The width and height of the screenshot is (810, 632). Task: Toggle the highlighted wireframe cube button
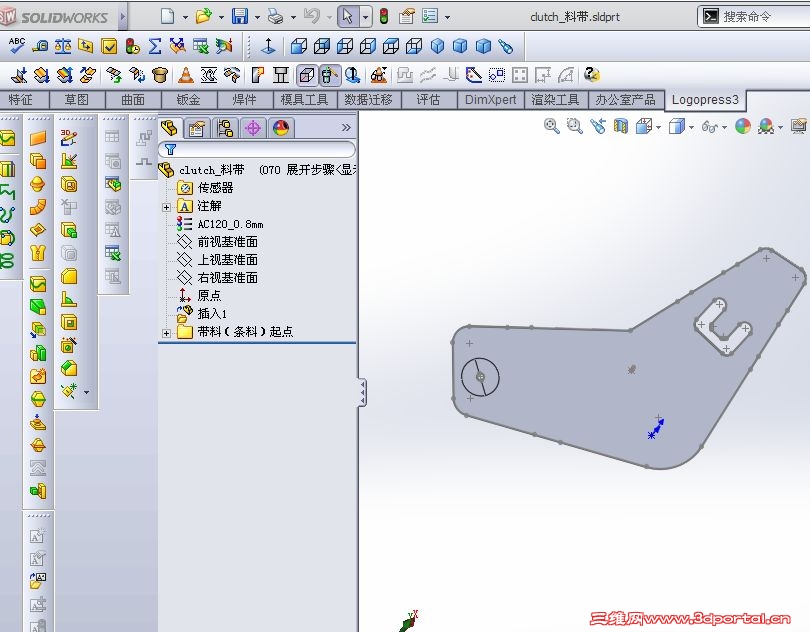click(x=307, y=75)
